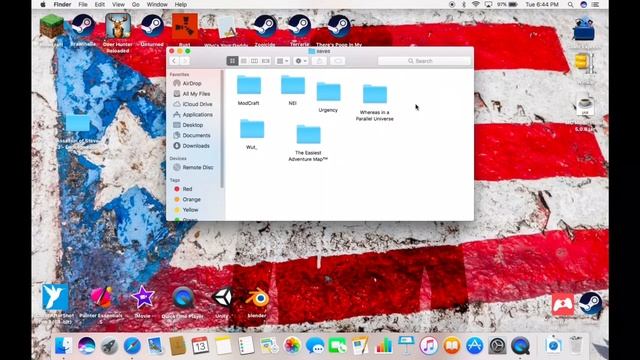Viewport: 640px width, 360px height.
Task: Open Launchpad from the Dock
Action: (109, 346)
